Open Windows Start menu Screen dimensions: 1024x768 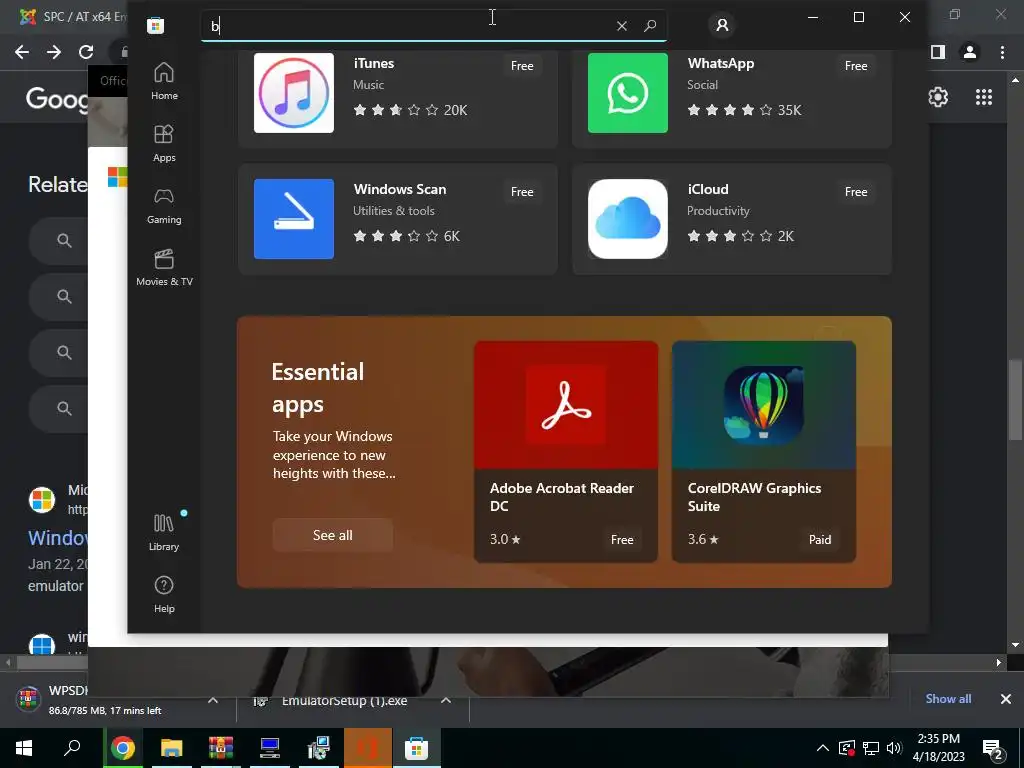[x=24, y=748]
